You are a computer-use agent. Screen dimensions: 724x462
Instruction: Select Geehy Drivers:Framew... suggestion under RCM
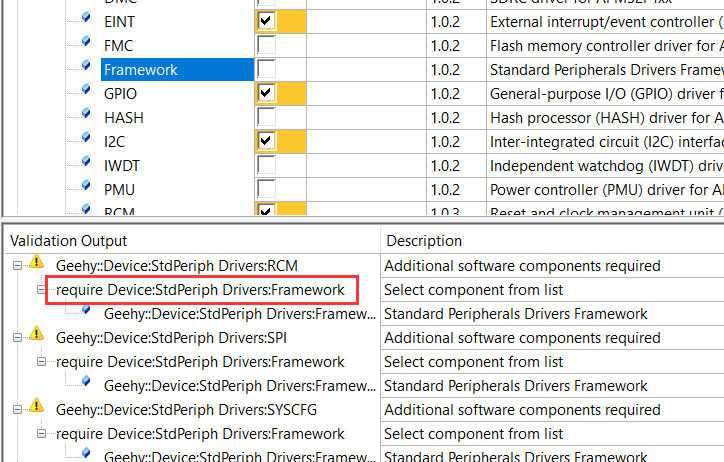pyautogui.click(x=240, y=314)
